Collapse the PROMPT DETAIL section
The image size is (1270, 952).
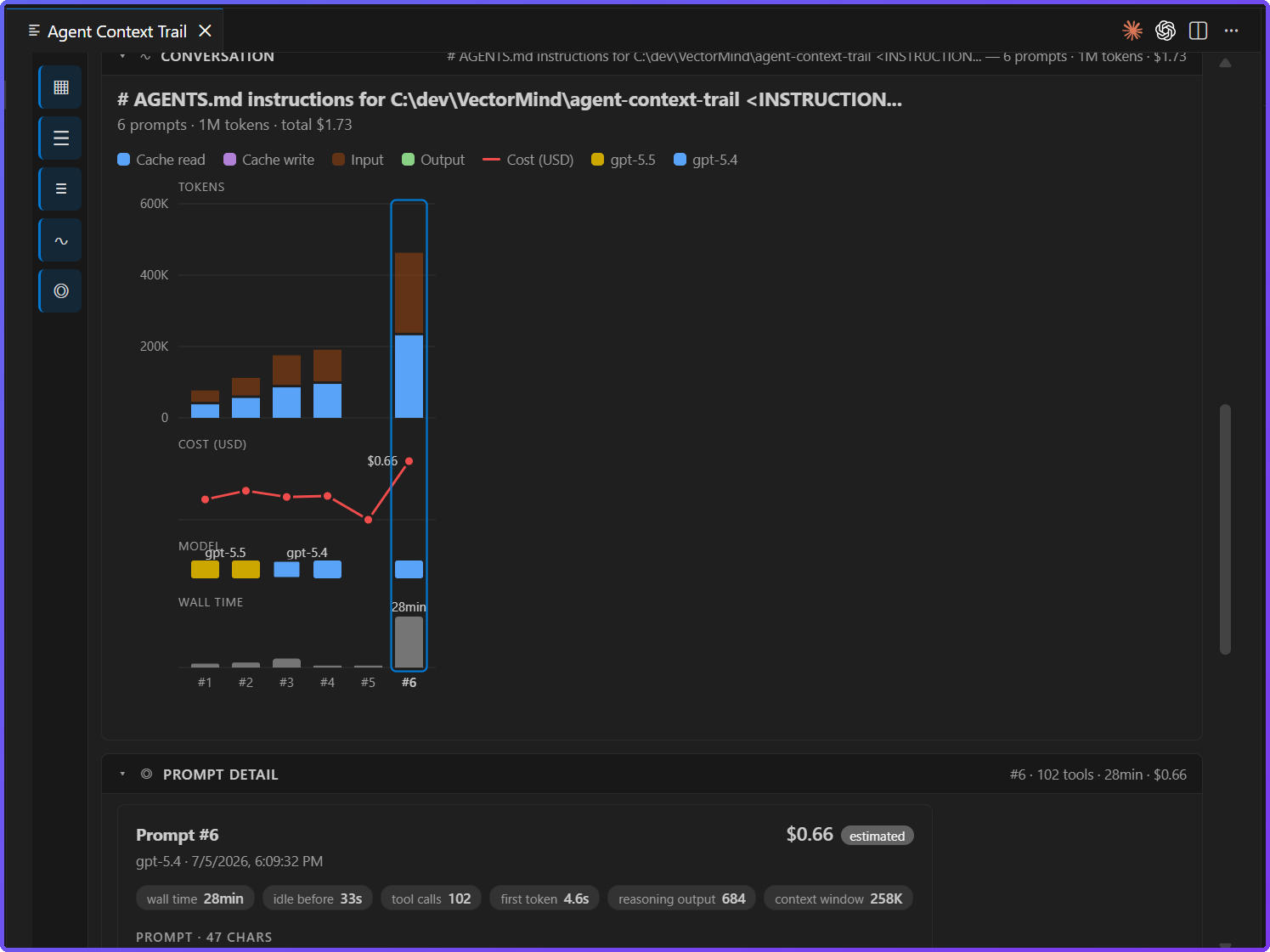point(122,775)
